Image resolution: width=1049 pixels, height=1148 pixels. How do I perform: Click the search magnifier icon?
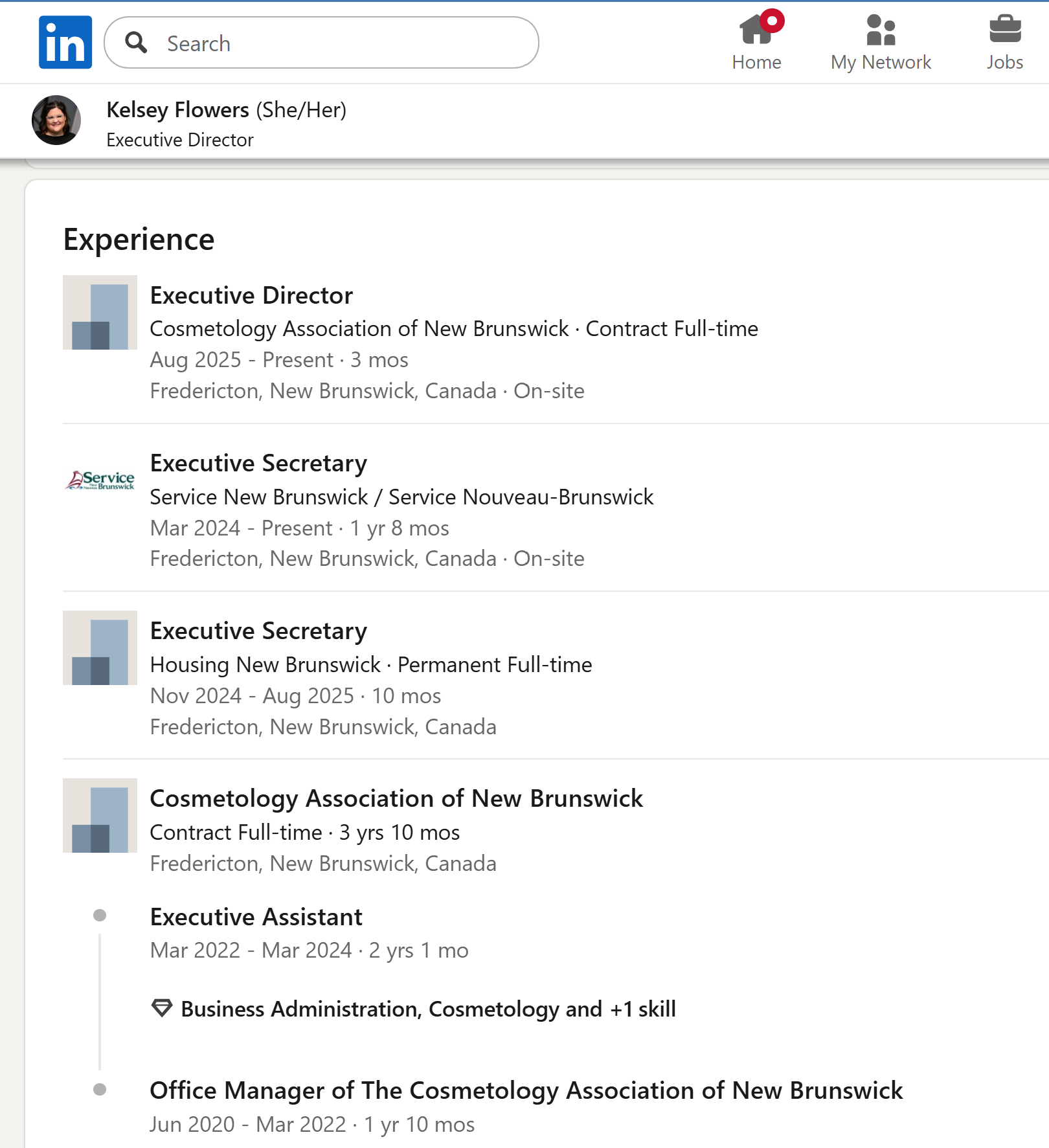click(x=136, y=43)
